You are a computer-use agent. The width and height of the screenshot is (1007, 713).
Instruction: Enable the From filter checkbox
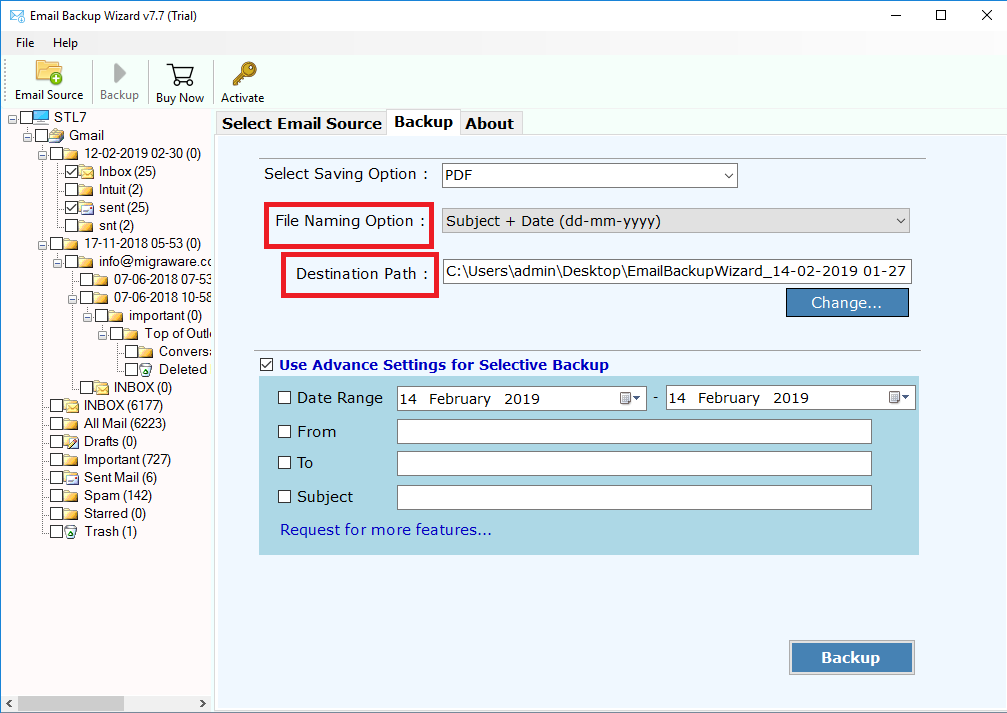pos(285,432)
